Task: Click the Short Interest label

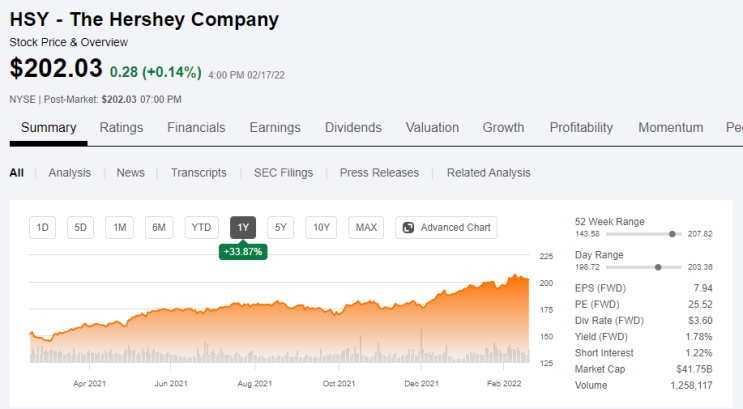Action: tap(604, 353)
